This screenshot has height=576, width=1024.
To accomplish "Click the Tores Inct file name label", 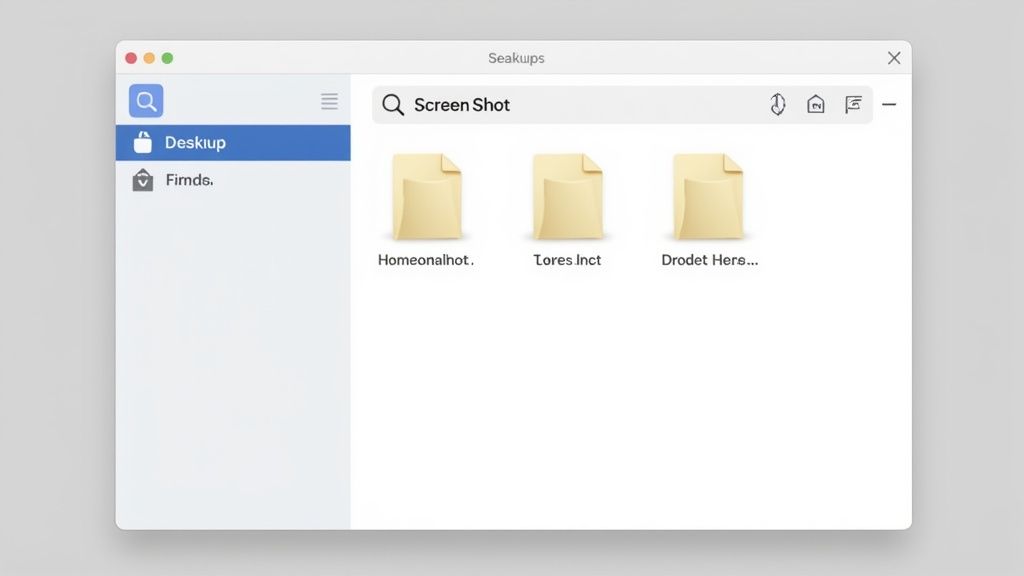I will pyautogui.click(x=566, y=260).
